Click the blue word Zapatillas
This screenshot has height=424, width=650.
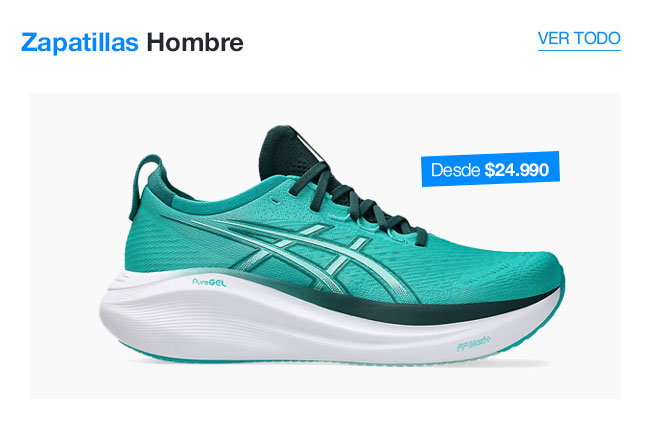(x=80, y=43)
